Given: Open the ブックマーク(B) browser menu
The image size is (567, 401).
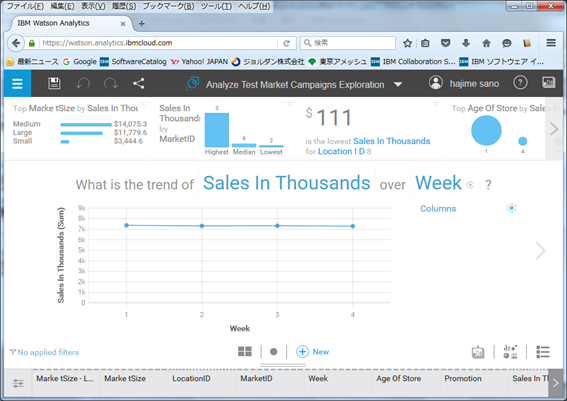Looking at the screenshot, I should tap(169, 6).
